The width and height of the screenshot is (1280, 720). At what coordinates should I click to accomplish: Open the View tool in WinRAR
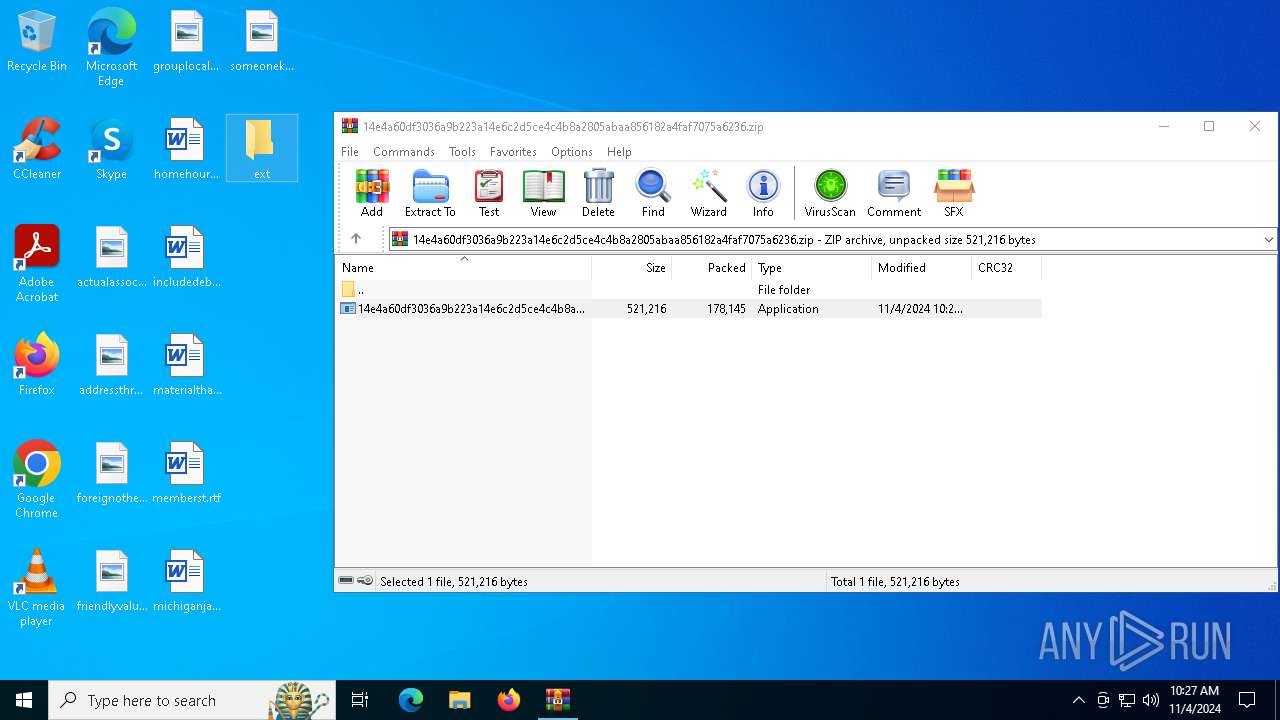tap(543, 193)
